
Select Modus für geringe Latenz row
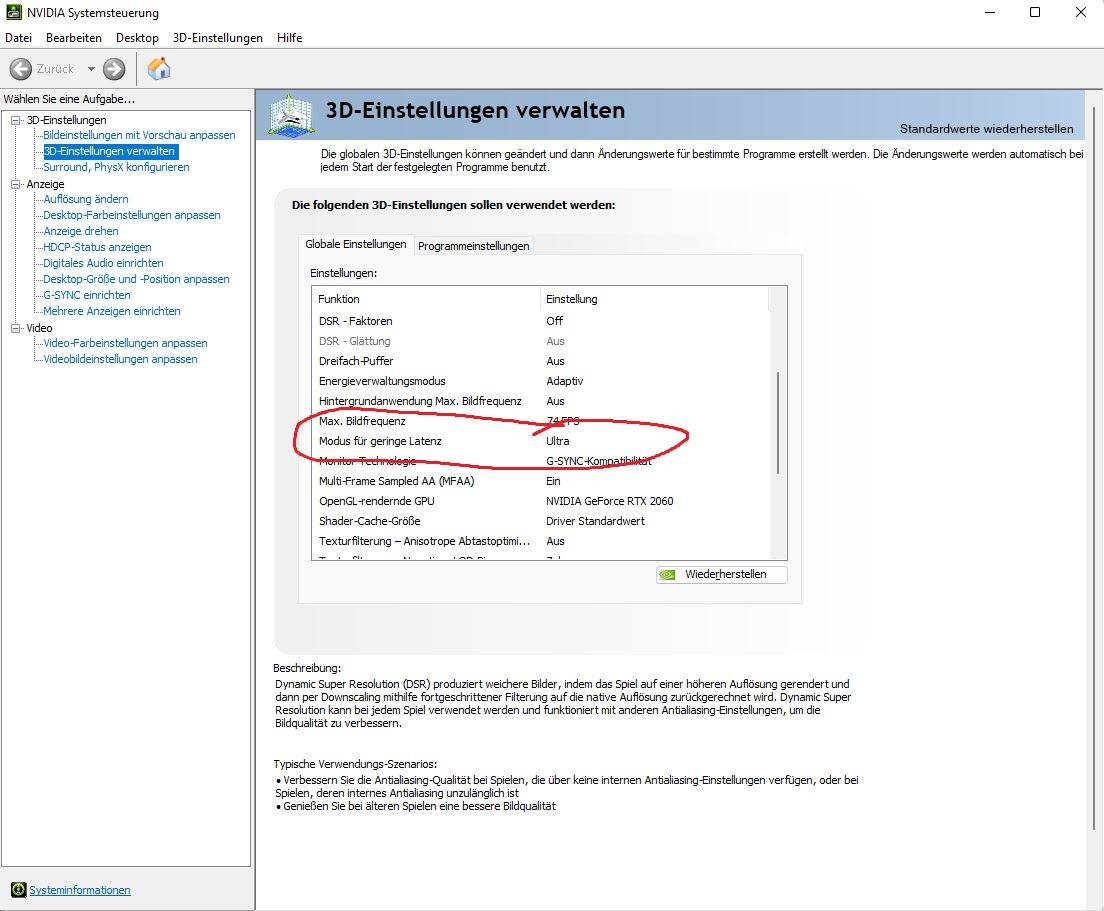pyautogui.click(x=540, y=441)
